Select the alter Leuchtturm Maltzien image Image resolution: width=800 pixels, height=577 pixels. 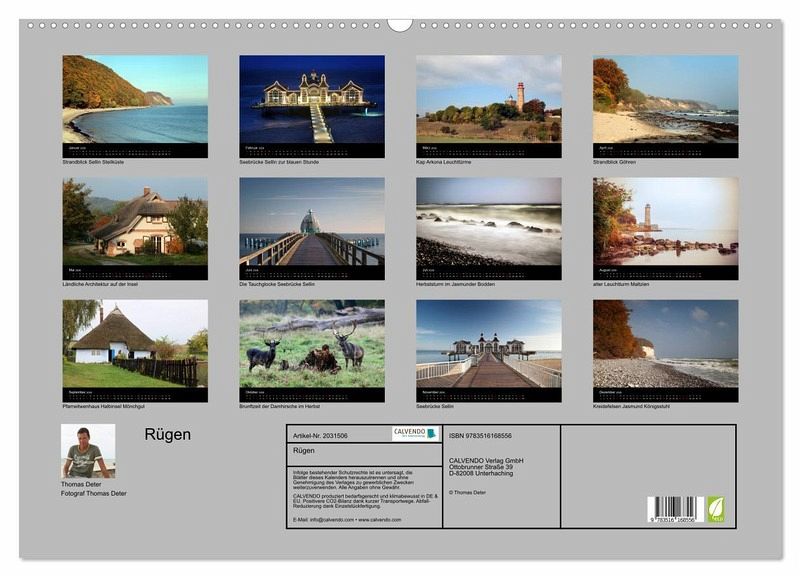665,229
